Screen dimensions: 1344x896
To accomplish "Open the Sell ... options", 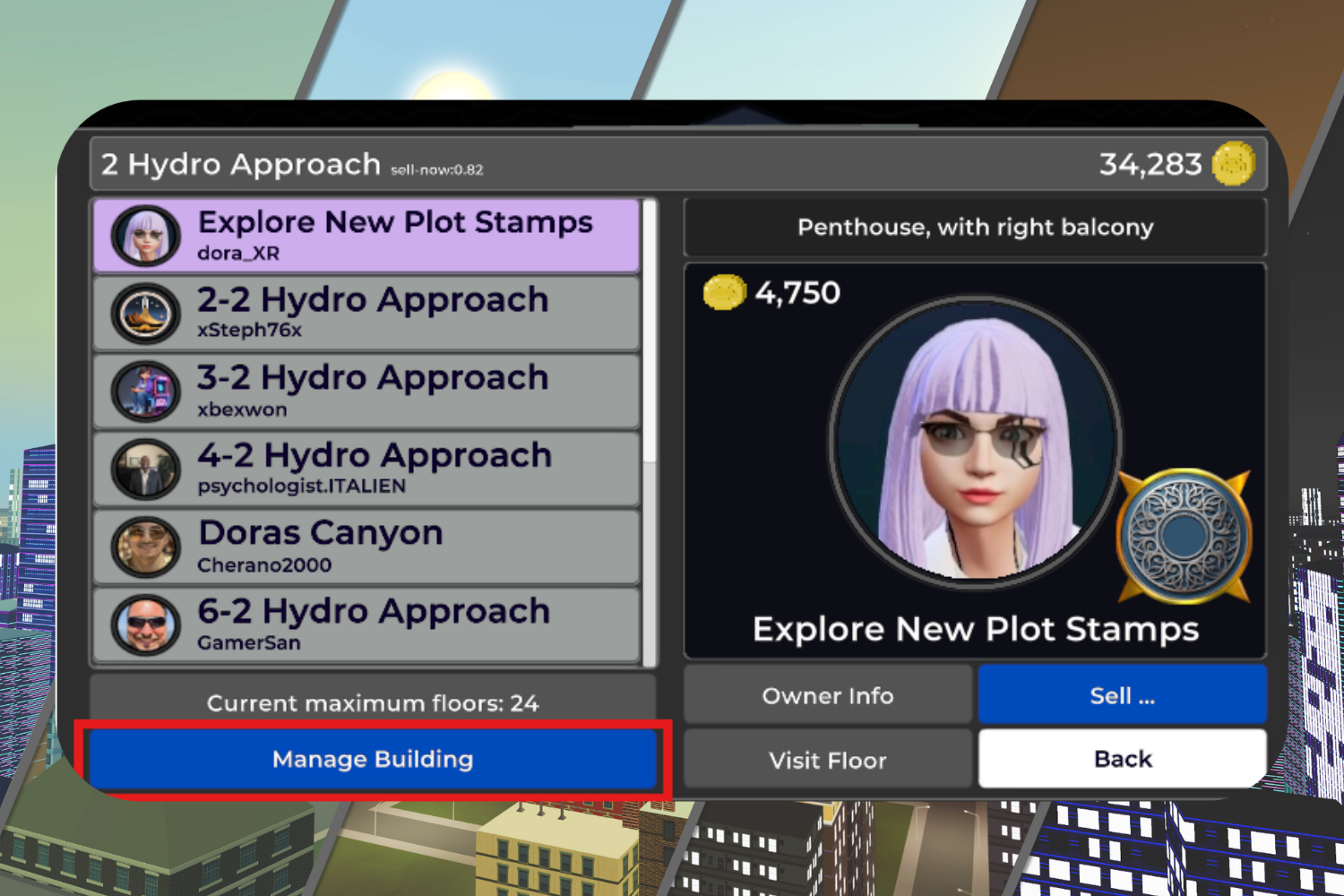I will pyautogui.click(x=1123, y=695).
